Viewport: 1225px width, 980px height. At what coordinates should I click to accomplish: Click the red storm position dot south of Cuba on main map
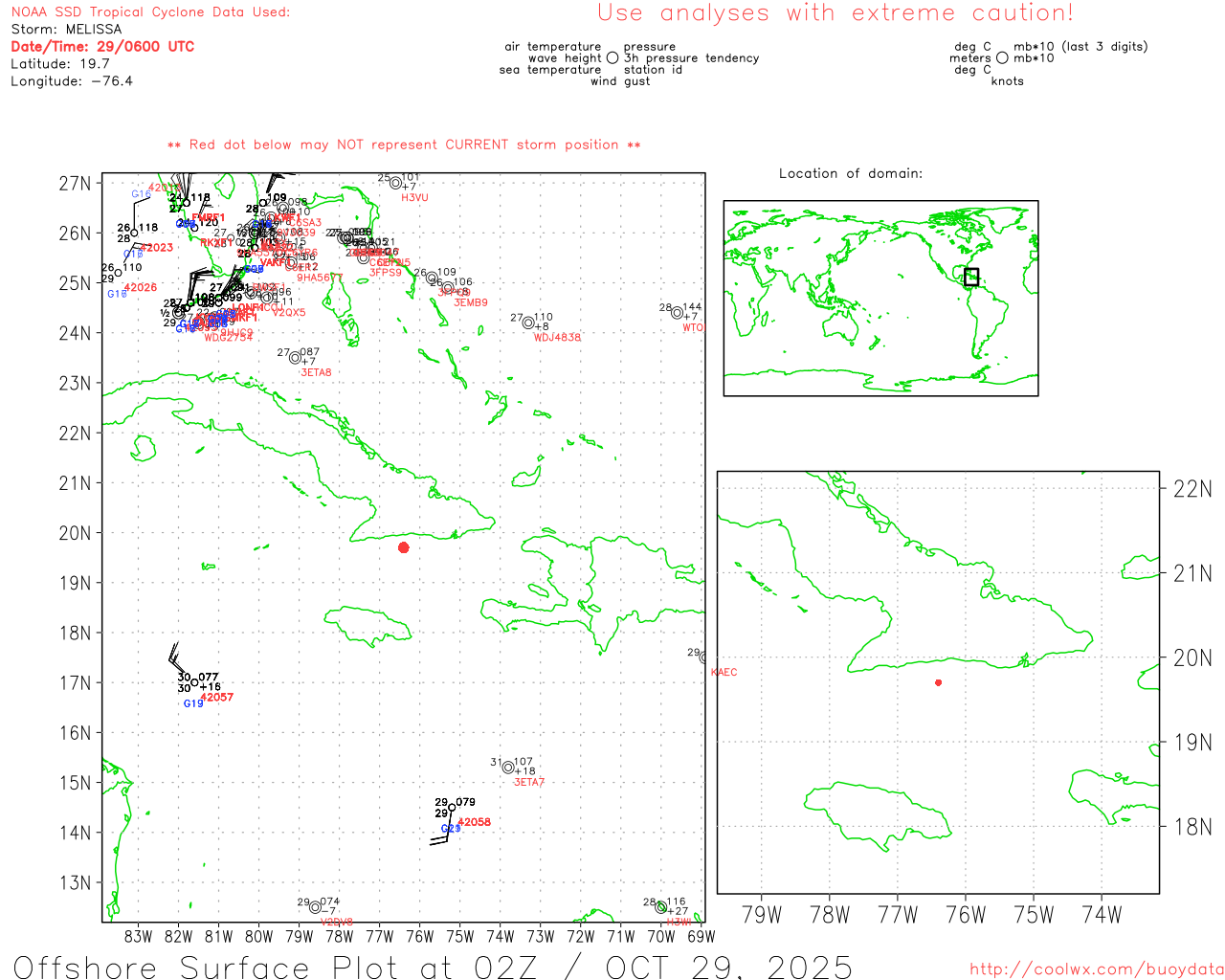404,547
